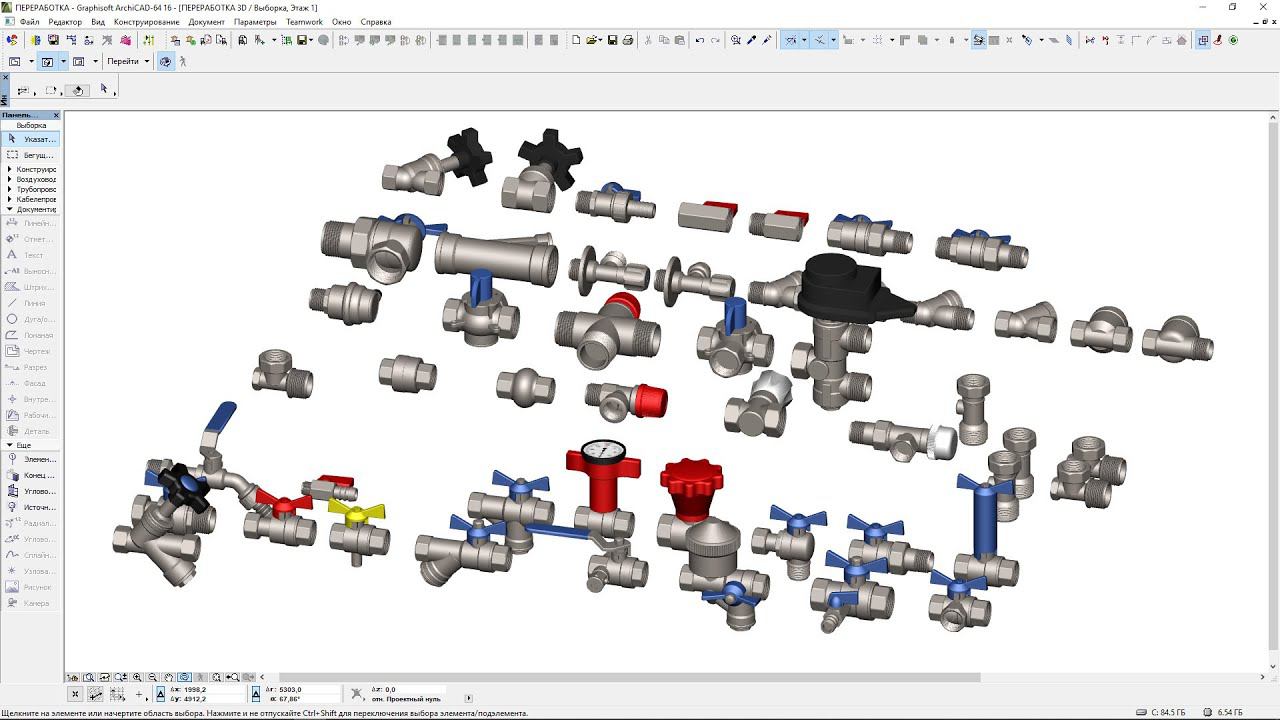
Task: Click the Выборка panel header button
Action: coord(31,125)
